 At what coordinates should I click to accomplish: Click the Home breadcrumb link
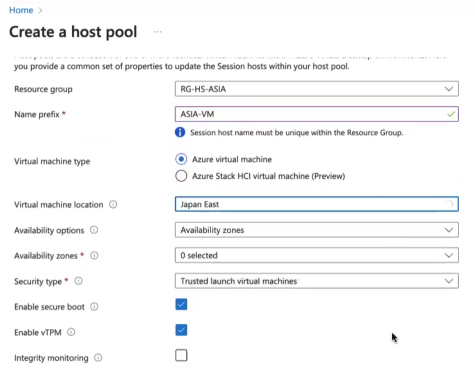pyautogui.click(x=21, y=10)
